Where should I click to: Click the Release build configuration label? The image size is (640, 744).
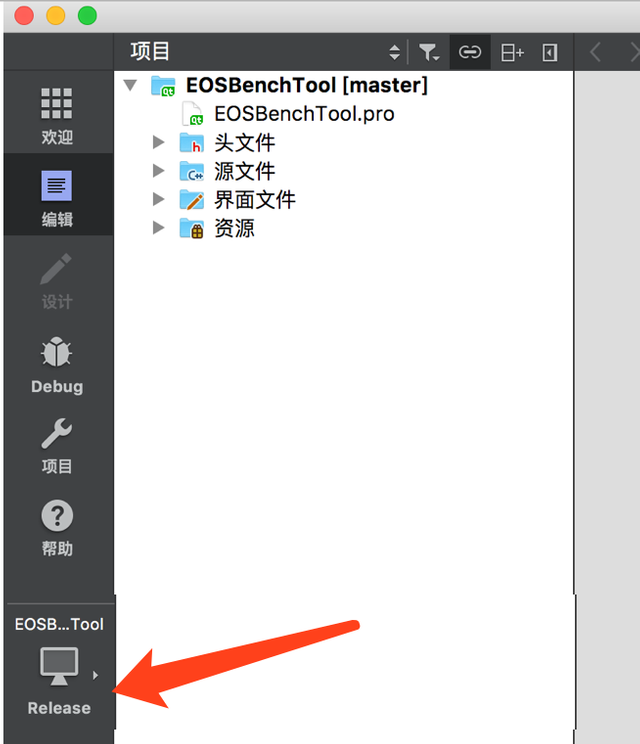point(59,708)
